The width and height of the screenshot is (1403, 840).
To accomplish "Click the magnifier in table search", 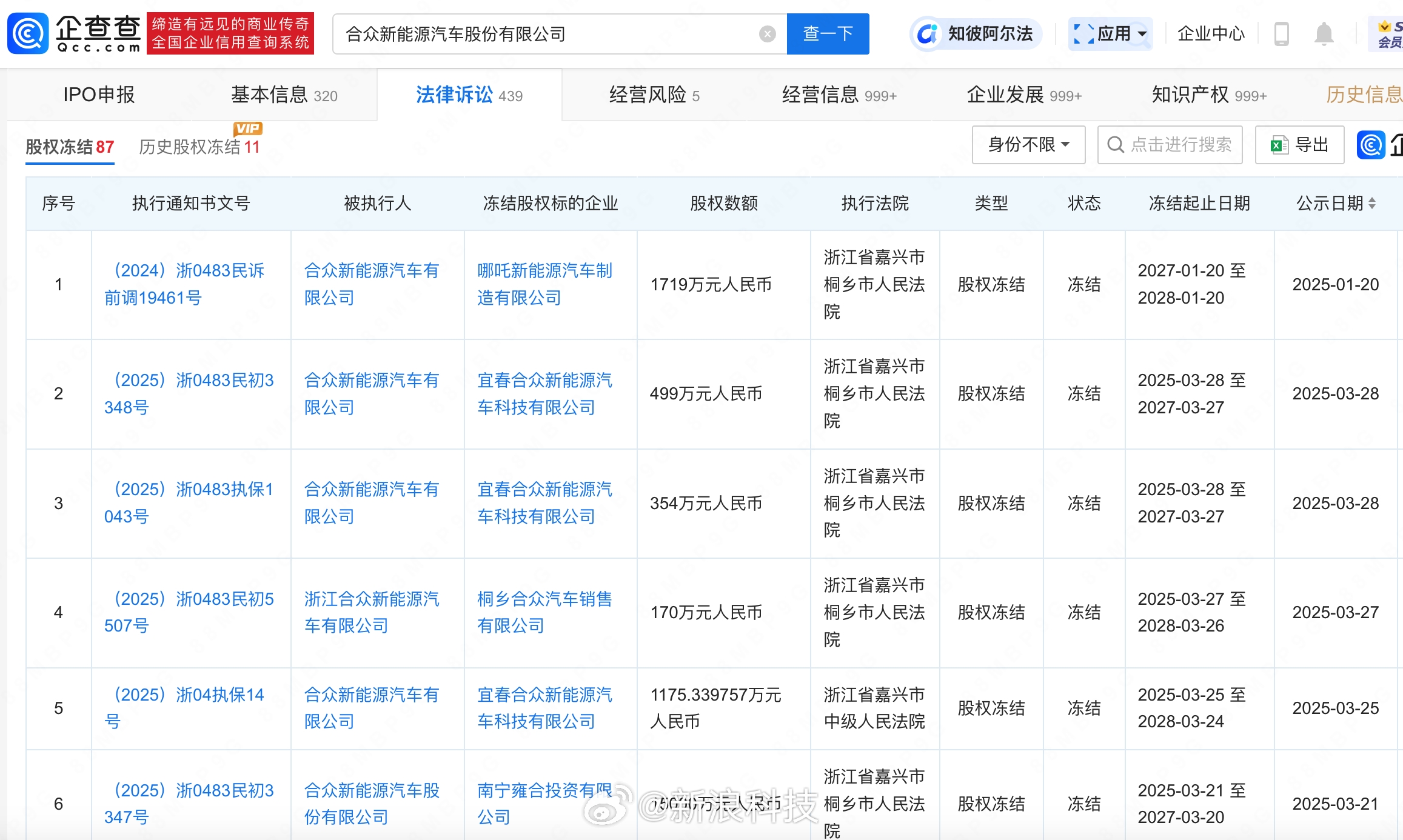I will pyautogui.click(x=1115, y=145).
